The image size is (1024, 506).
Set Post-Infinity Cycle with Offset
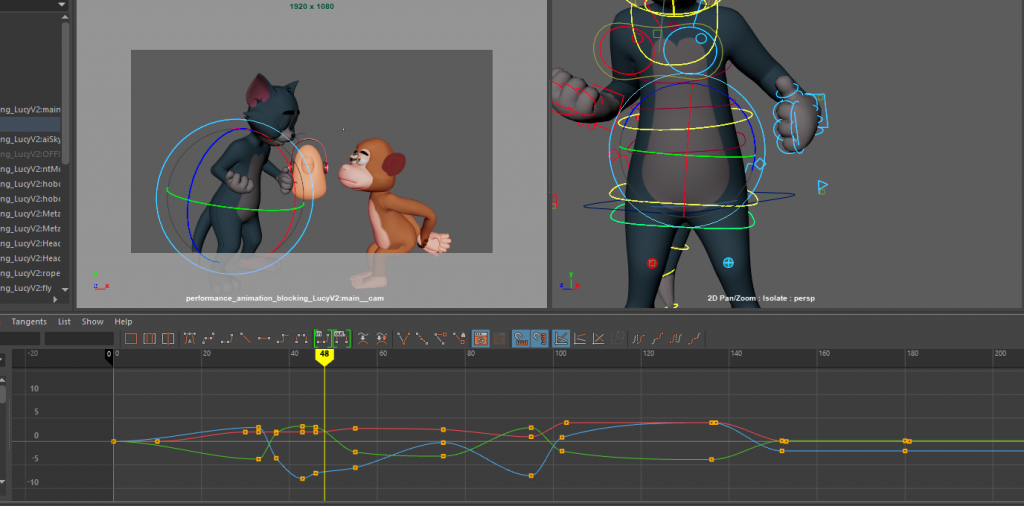point(696,338)
